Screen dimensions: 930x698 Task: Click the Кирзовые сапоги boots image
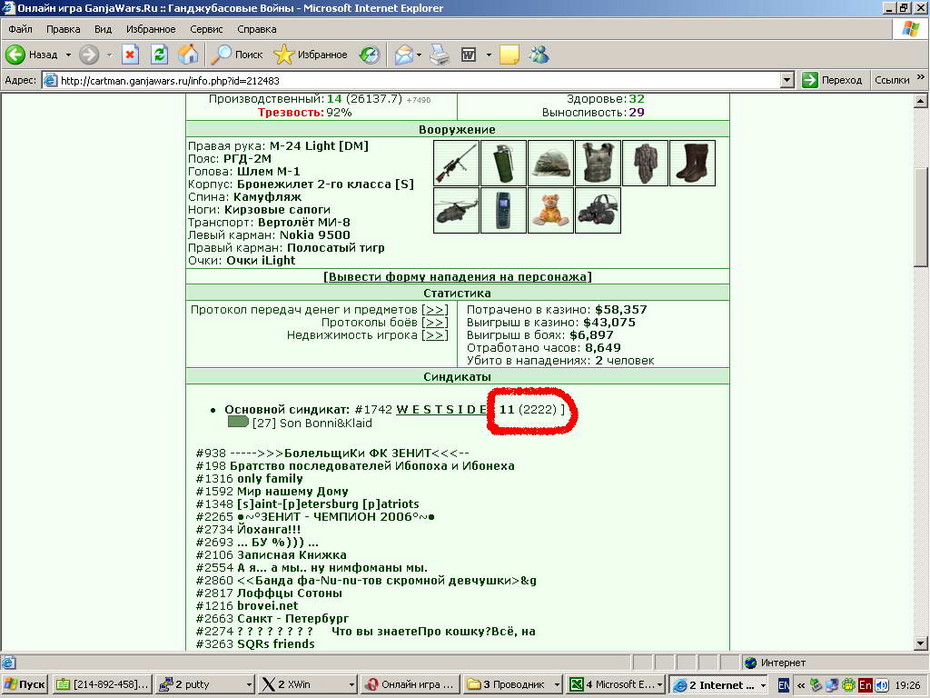693,163
